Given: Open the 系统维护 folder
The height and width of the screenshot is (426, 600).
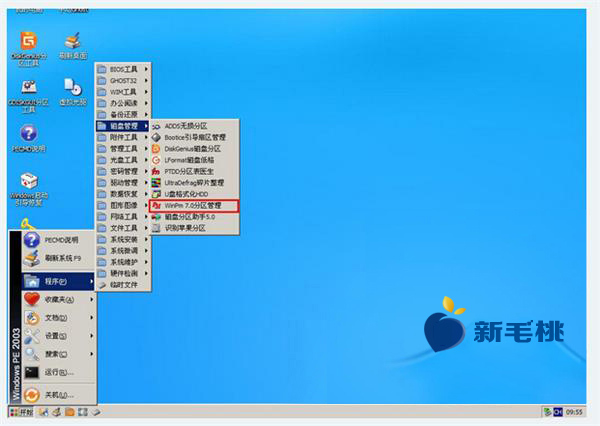Looking at the screenshot, I should point(123,262).
